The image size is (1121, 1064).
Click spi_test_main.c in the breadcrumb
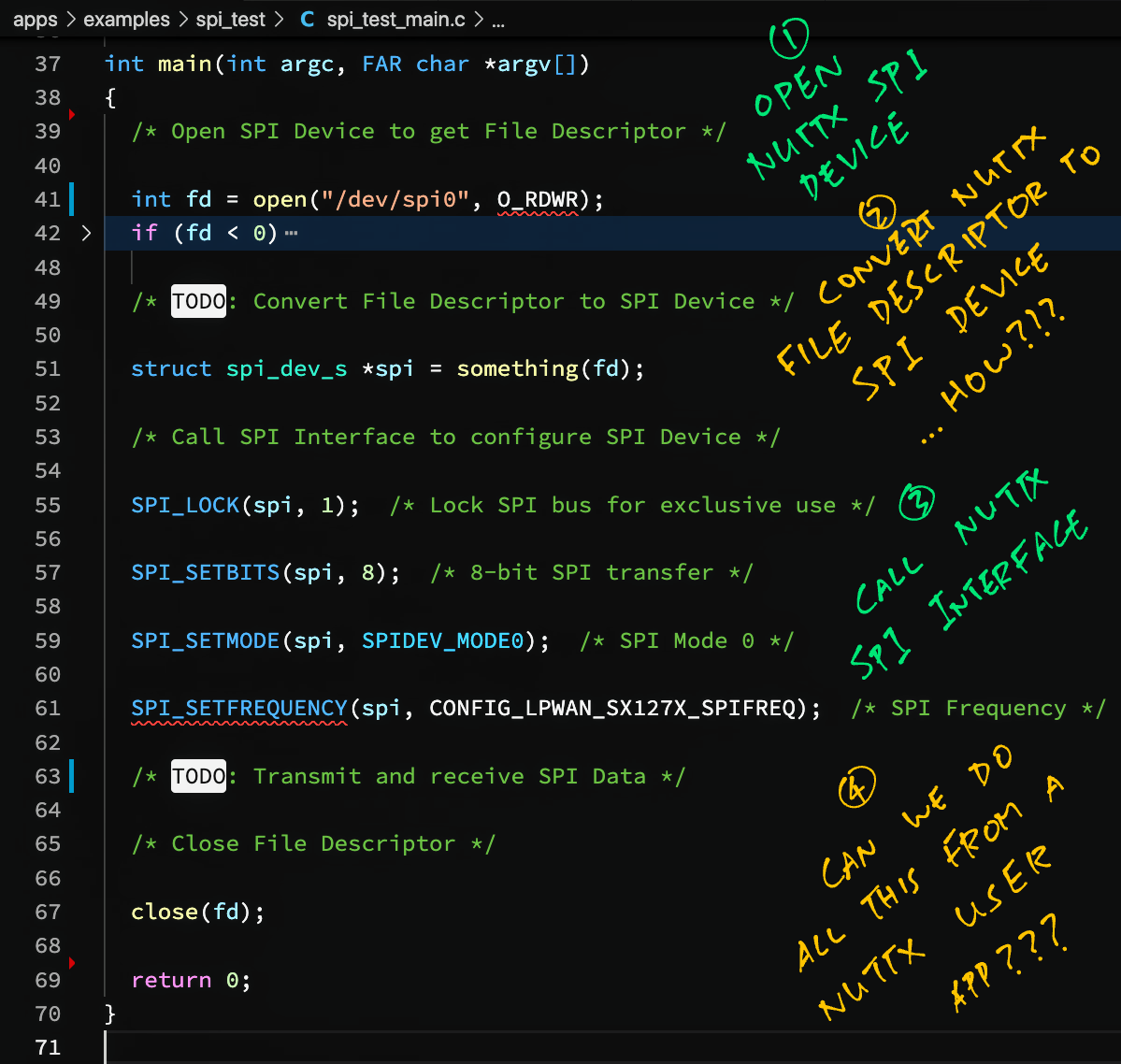pos(395,20)
